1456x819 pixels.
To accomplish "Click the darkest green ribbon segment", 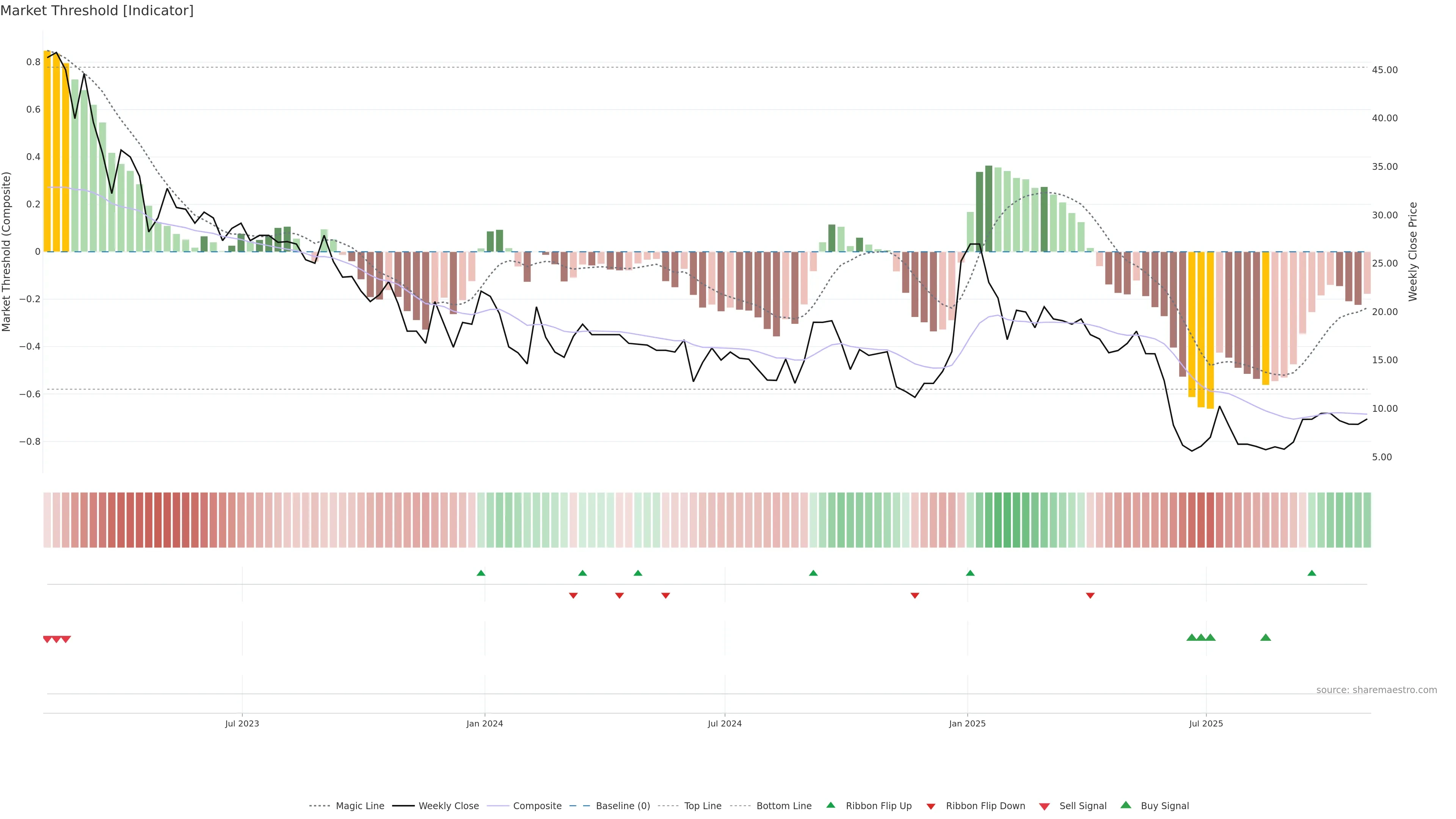I will point(1007,519).
